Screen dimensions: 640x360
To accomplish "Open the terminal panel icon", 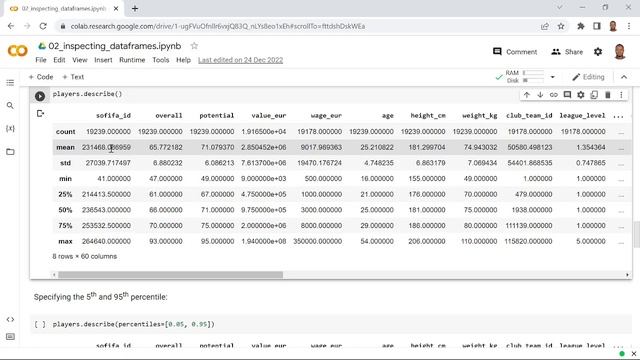I will 10,337.
